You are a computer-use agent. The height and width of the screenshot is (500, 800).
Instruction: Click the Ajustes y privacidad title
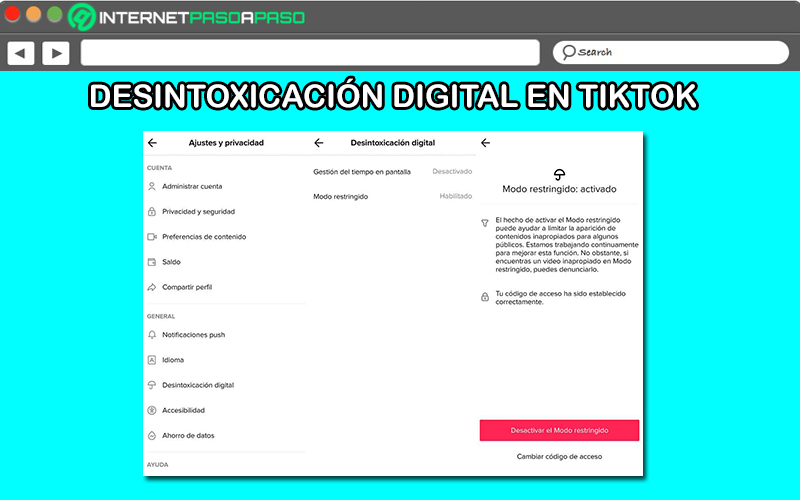[226, 143]
